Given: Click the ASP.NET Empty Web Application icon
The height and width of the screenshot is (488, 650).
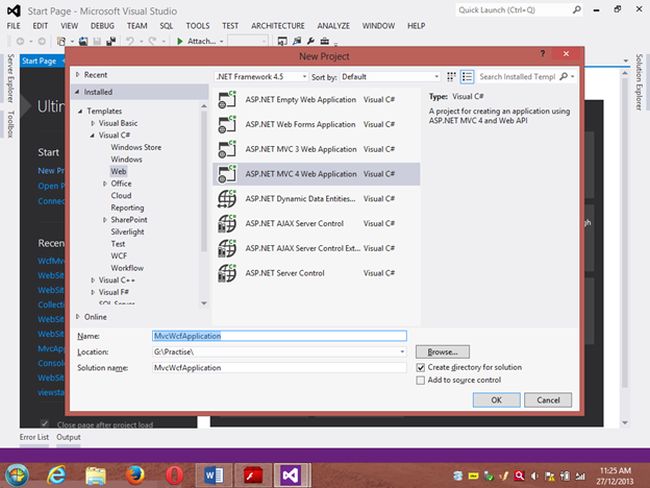Looking at the screenshot, I should (227, 100).
